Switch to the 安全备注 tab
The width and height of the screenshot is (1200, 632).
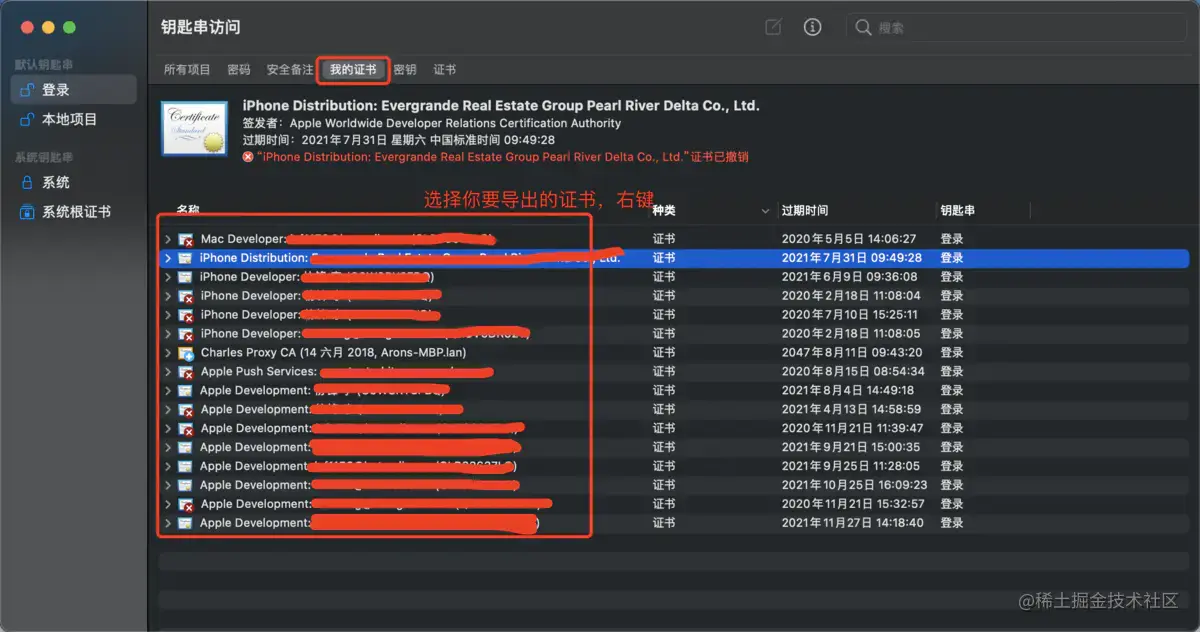pos(290,70)
